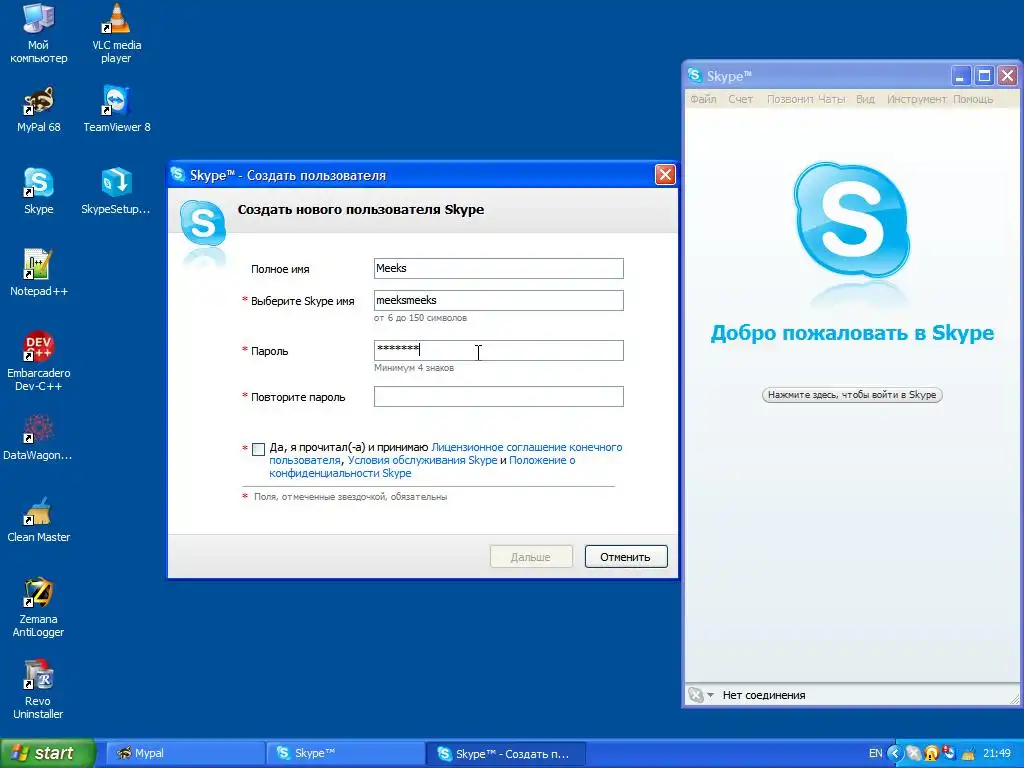Viewport: 1024px width, 768px height.
Task: Launch Revo Uninstaller desktop shortcut
Action: [x=39, y=690]
